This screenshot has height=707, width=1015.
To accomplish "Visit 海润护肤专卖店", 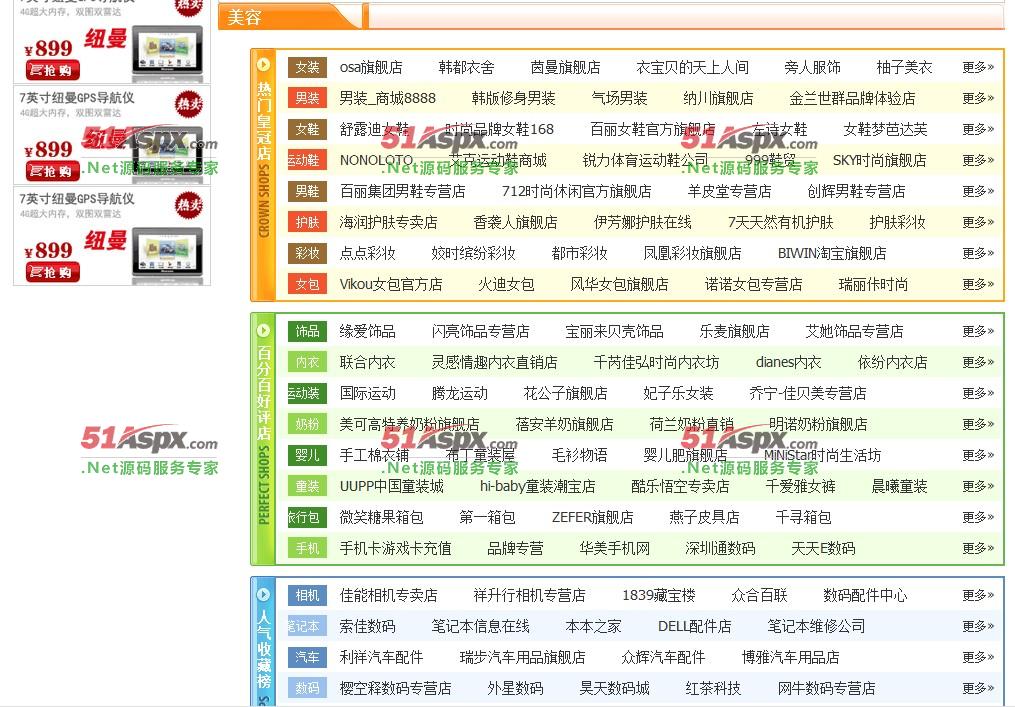I will 388,223.
